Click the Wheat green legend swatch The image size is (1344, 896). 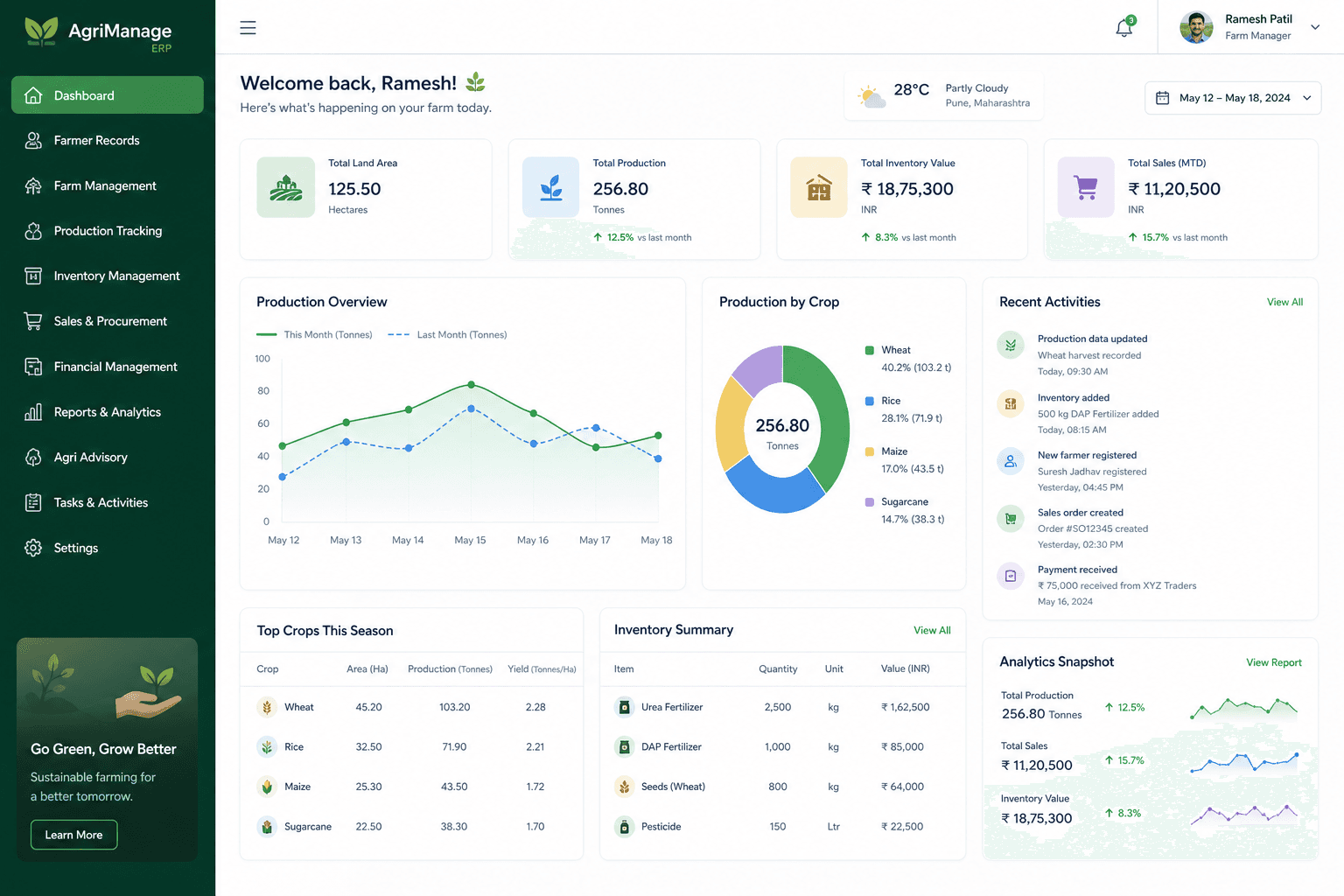point(870,350)
